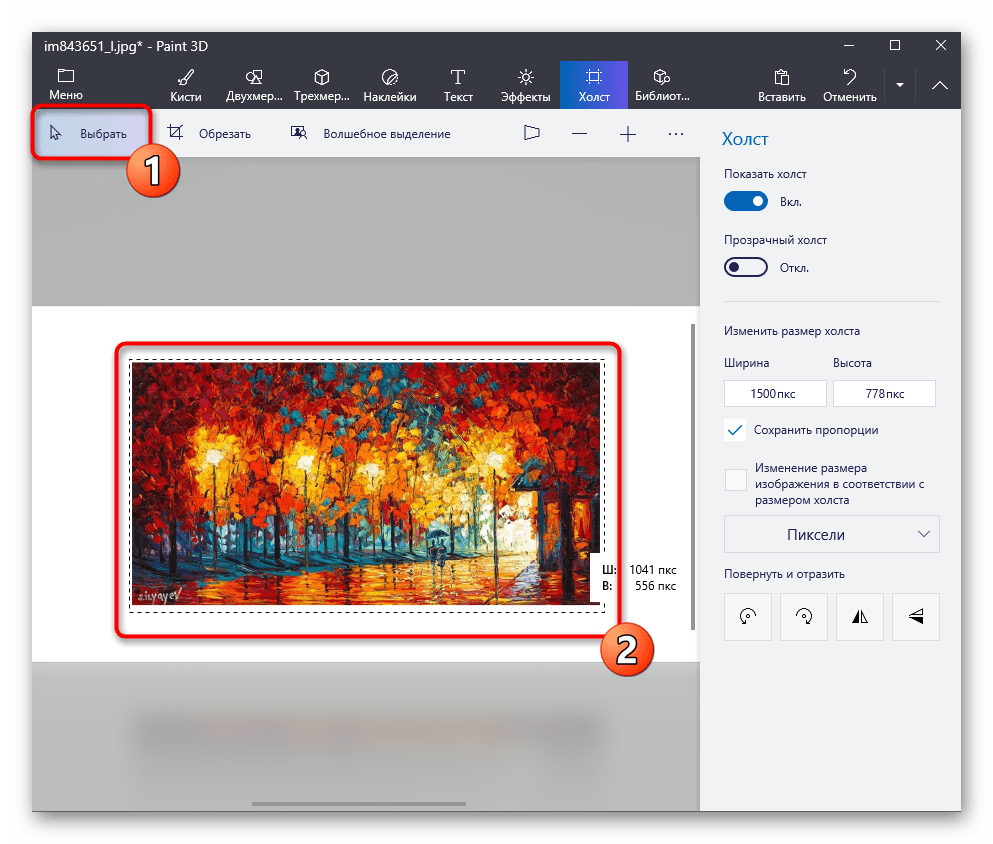This screenshot has width=993, height=844.
Task: Flip the canvas horizontally
Action: 859,617
